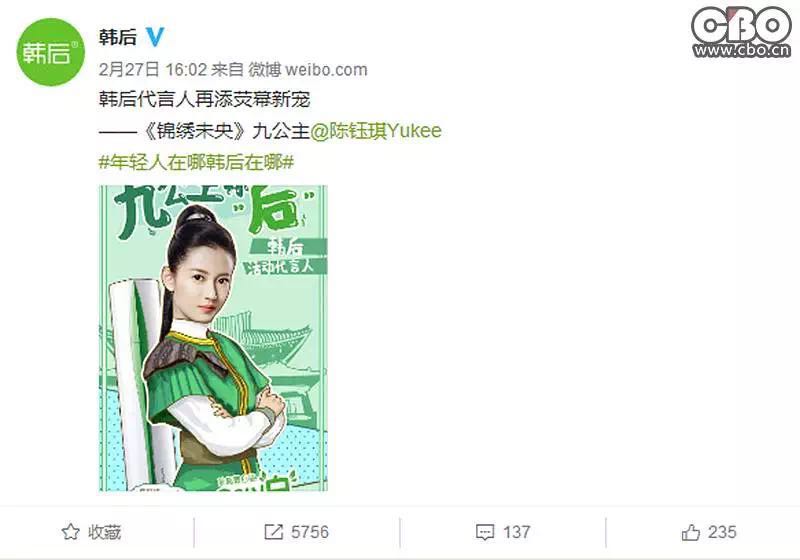Click the repost share icon
800x560 pixels.
pos(273,532)
